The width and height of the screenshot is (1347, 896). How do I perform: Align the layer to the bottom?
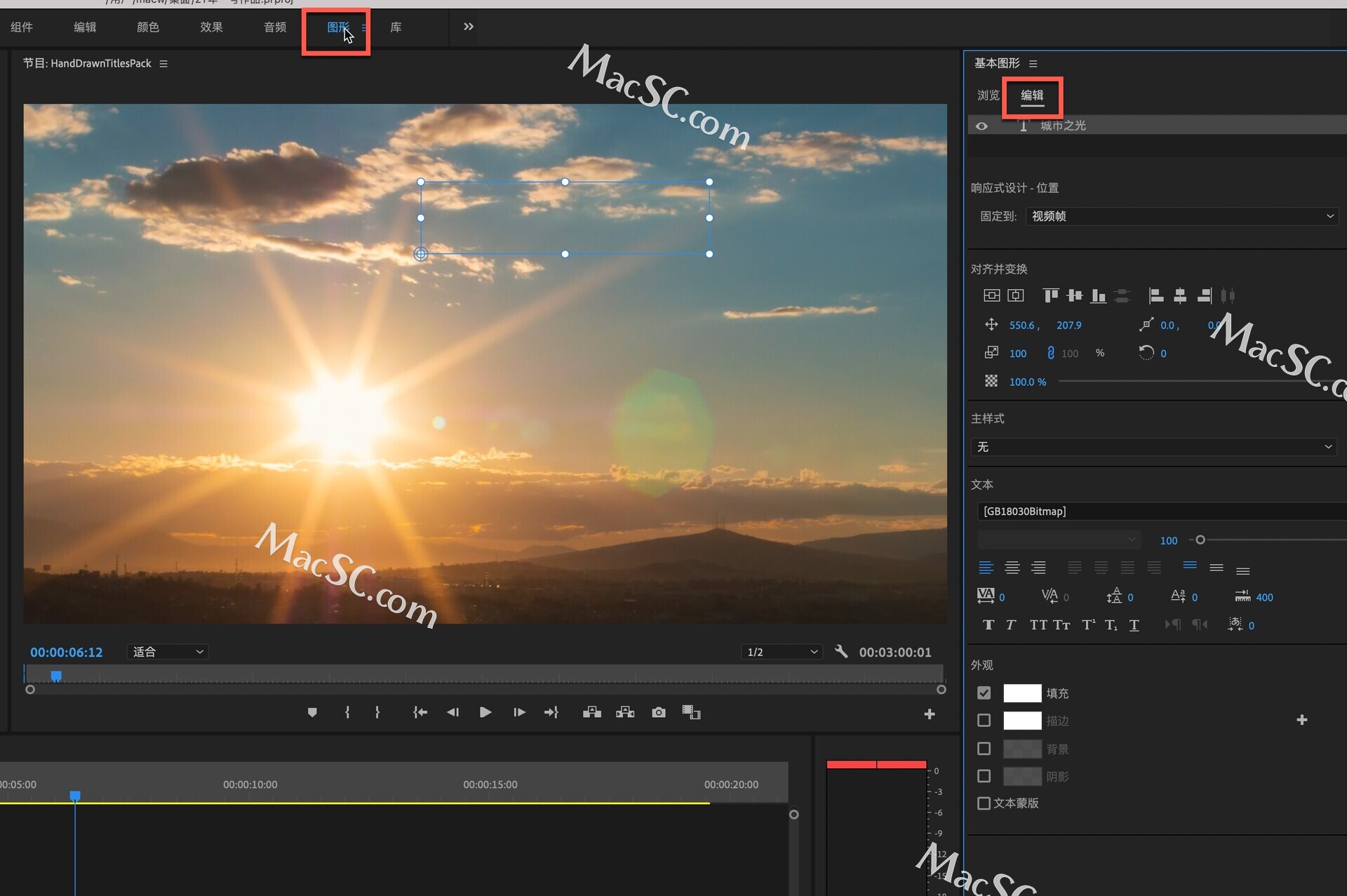point(1099,295)
